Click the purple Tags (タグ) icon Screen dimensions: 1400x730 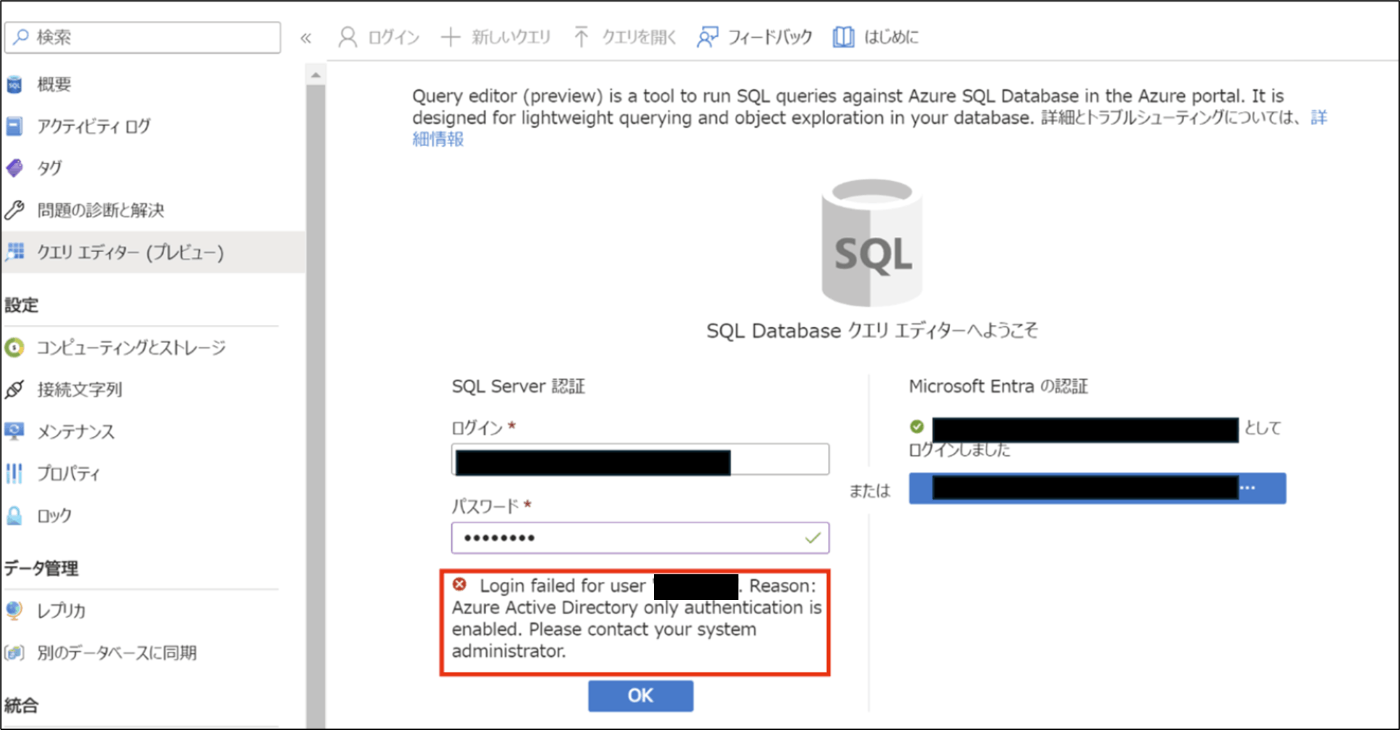click(x=14, y=169)
